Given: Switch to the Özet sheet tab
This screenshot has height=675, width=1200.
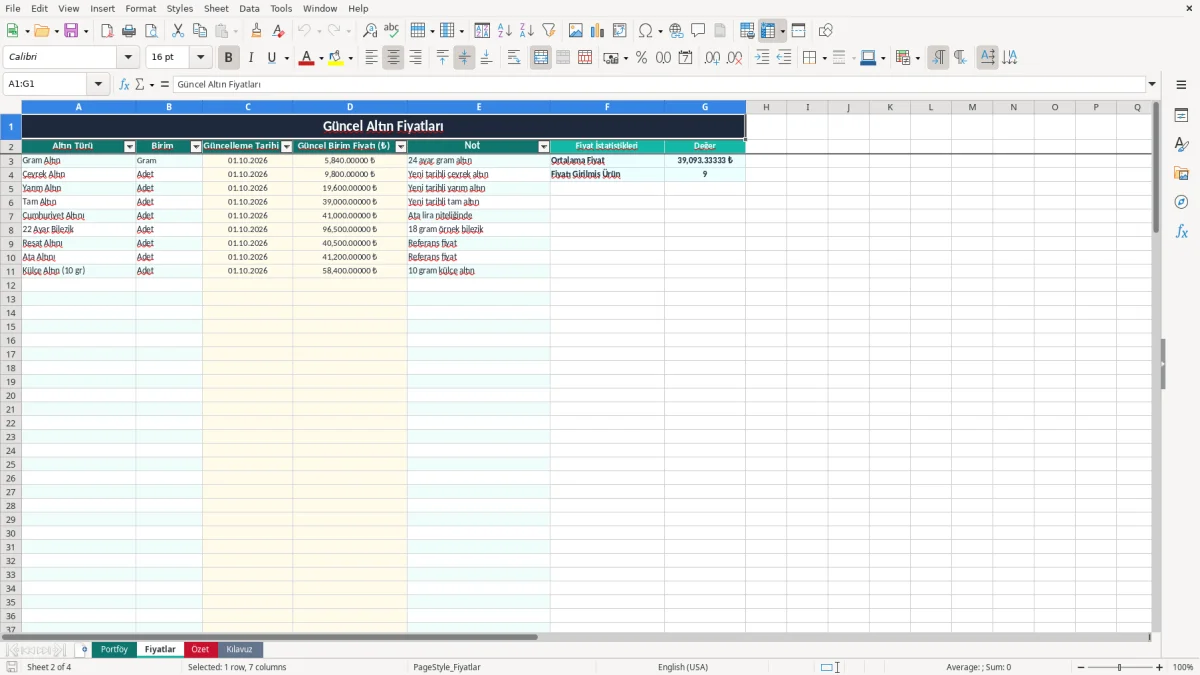Looking at the screenshot, I should [200, 650].
